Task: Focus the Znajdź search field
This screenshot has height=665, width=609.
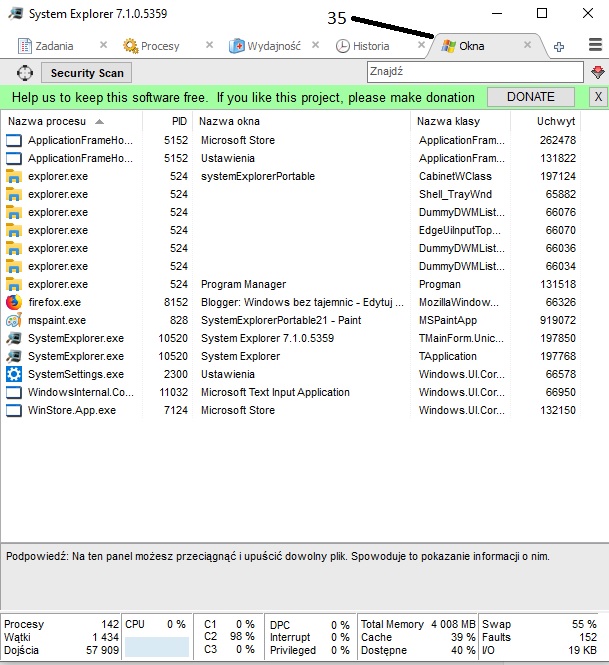Action: (x=475, y=72)
